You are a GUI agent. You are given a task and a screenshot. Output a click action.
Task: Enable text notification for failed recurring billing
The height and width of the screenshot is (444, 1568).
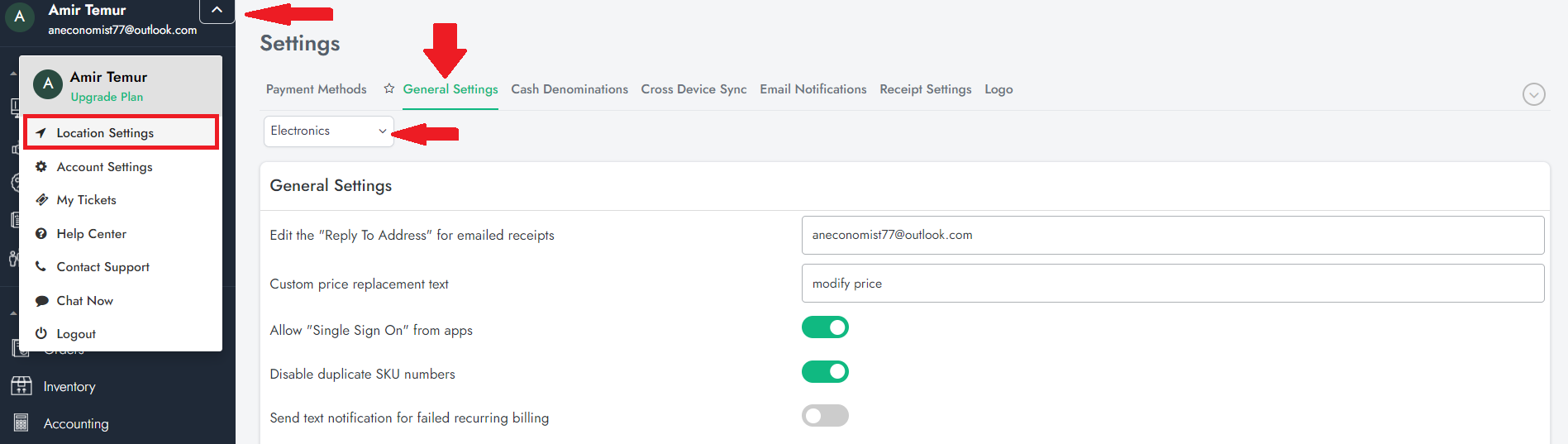tap(824, 416)
